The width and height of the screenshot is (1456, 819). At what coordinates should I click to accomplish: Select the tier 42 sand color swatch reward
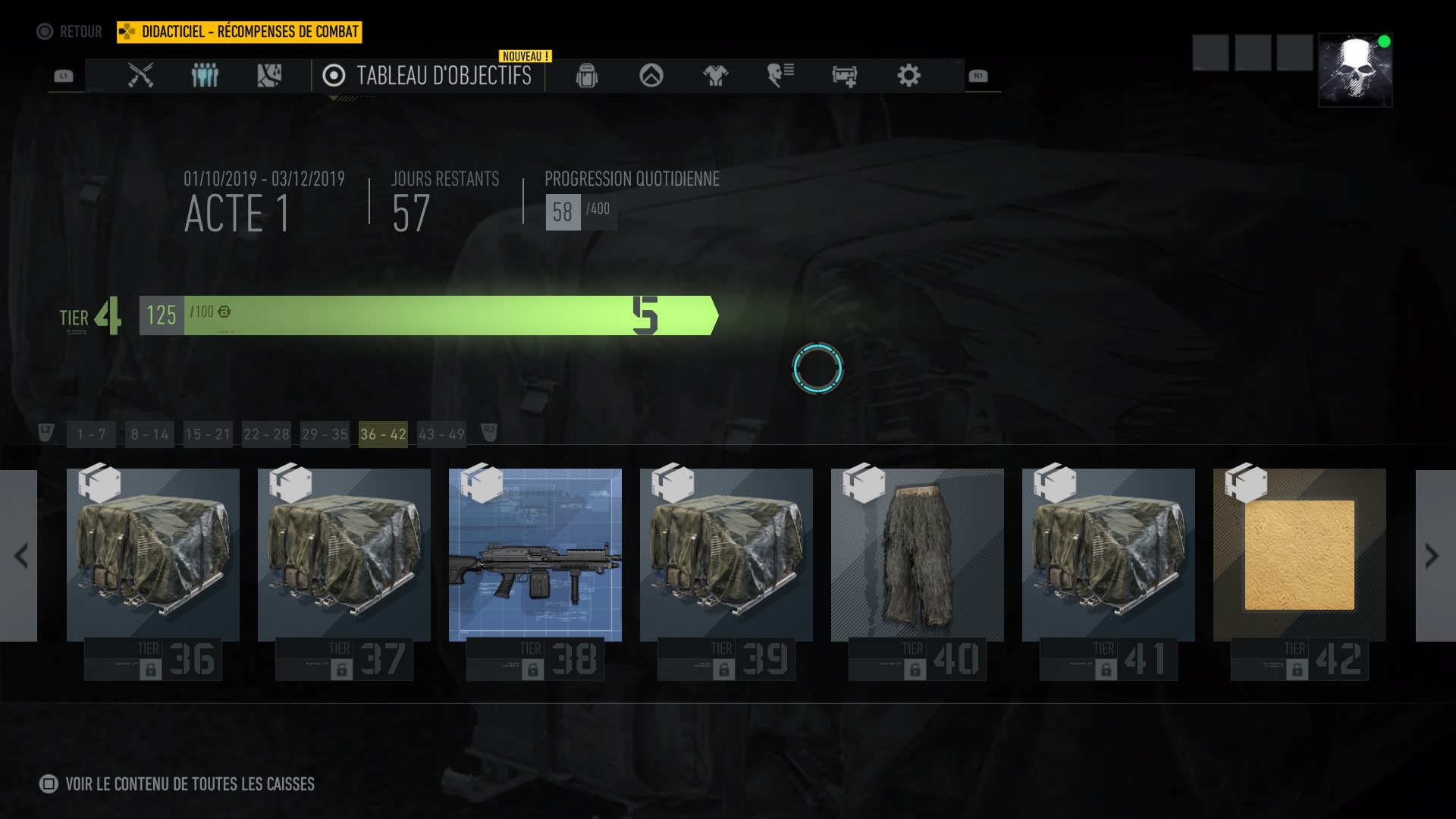point(1300,555)
